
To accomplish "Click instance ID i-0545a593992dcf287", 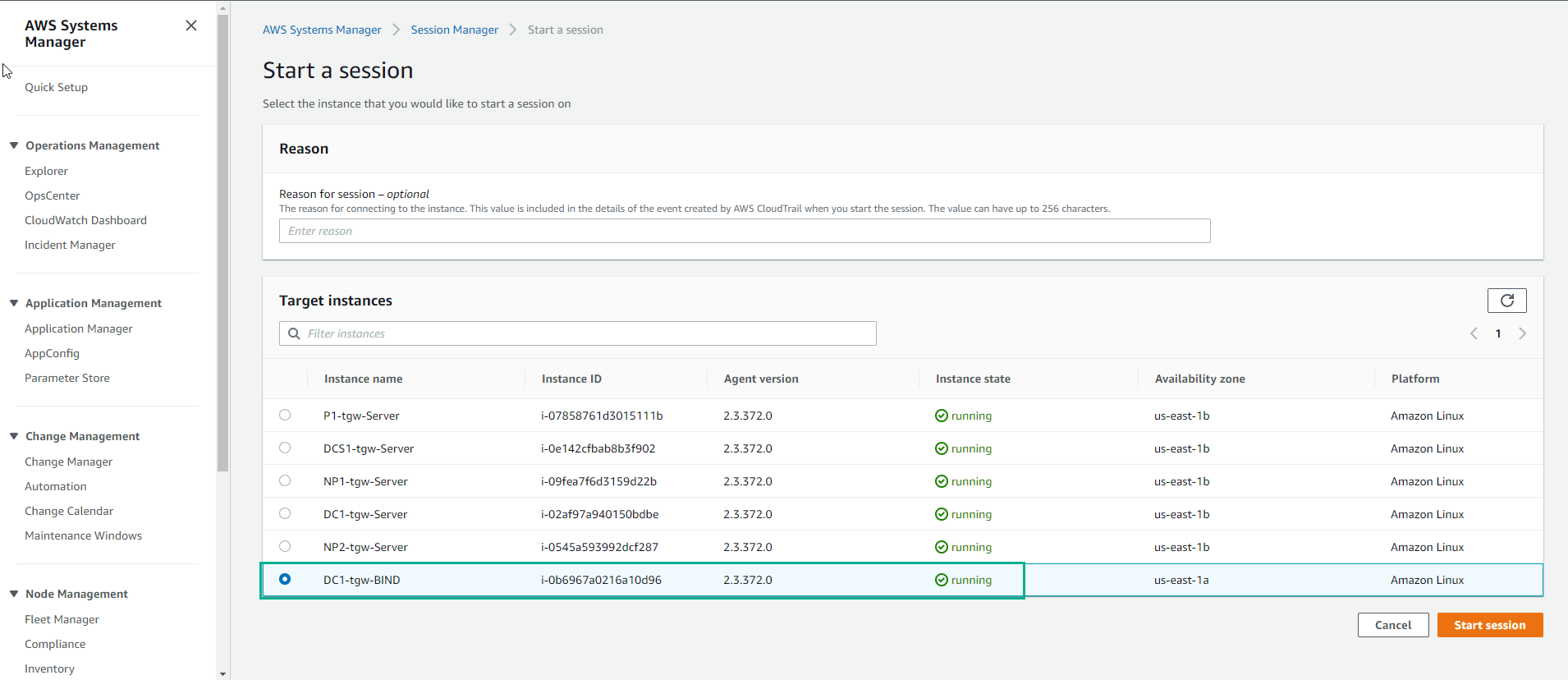I will [599, 547].
